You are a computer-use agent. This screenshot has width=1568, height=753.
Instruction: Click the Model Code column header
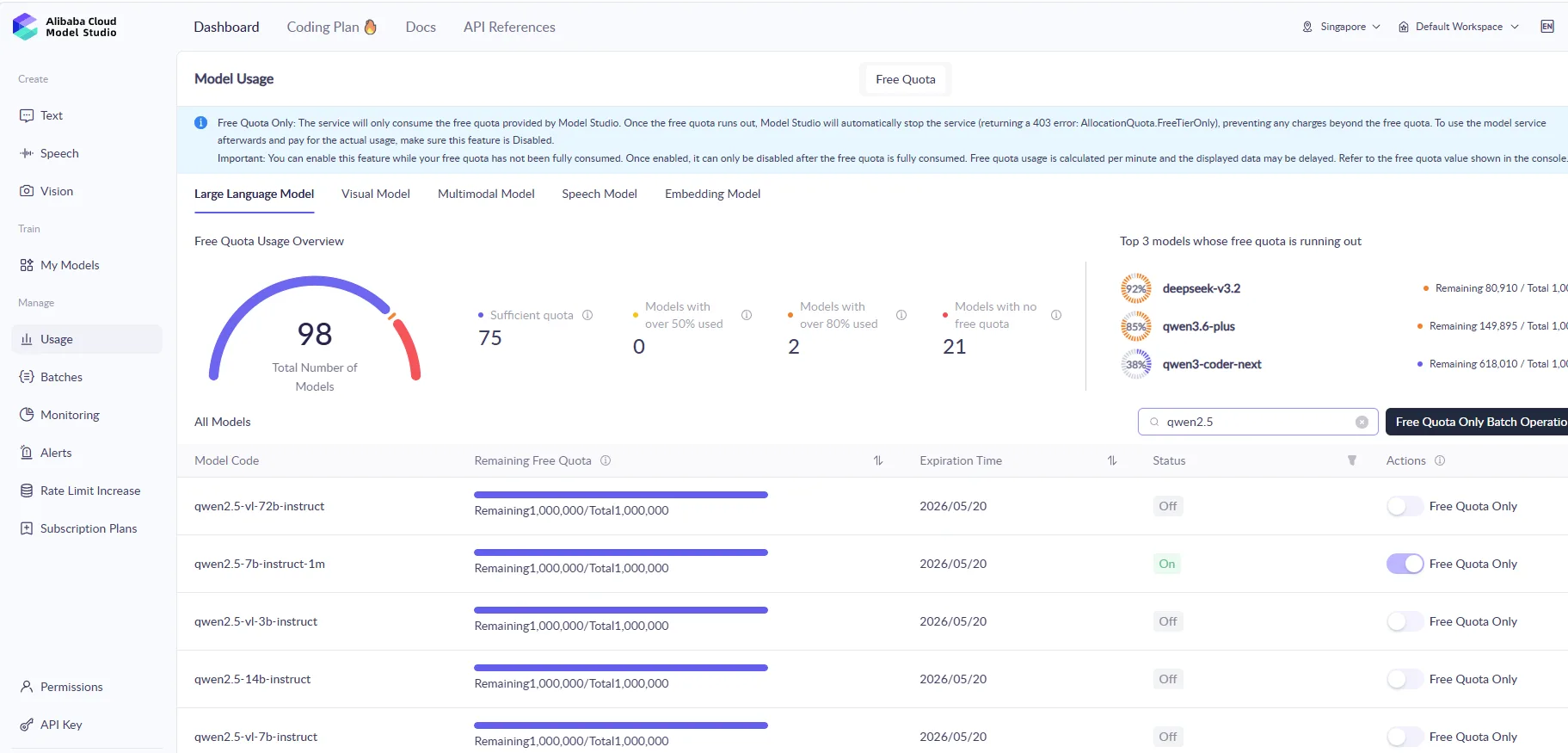(226, 460)
